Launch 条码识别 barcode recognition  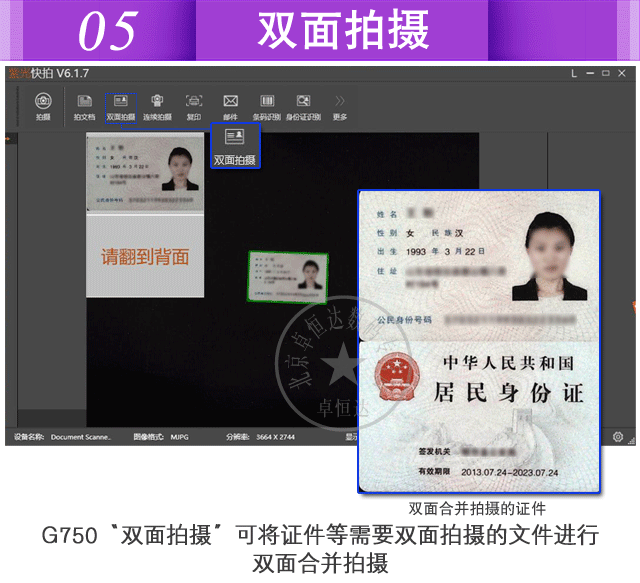(x=267, y=107)
